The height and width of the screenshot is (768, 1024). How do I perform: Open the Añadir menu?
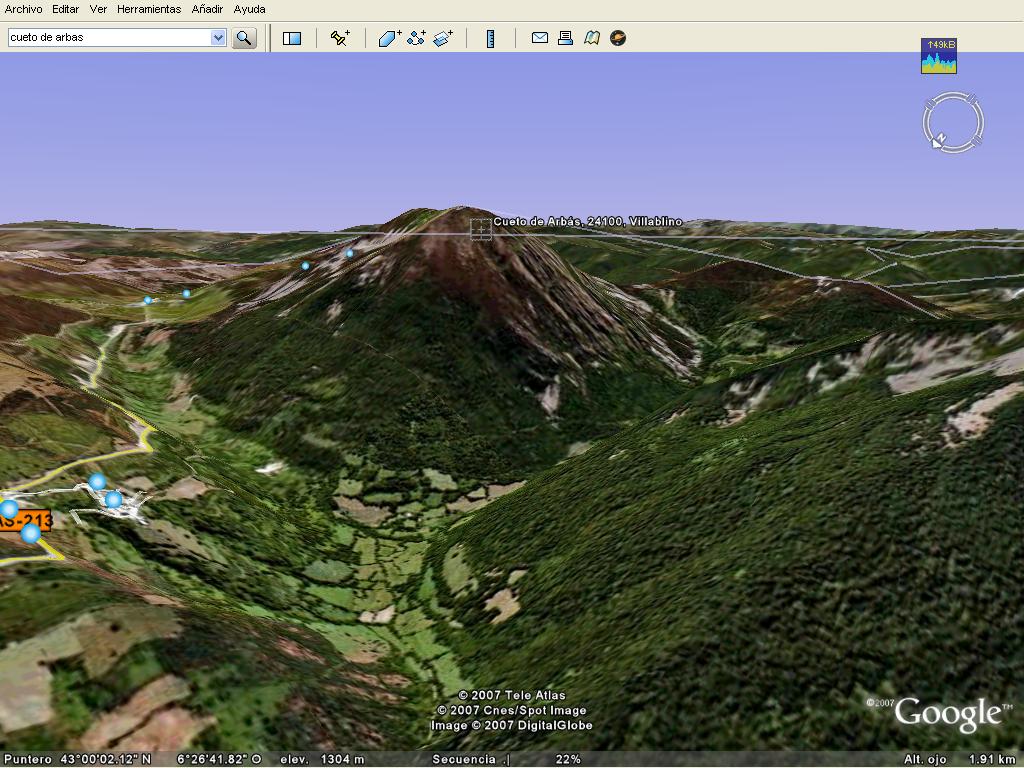pos(207,9)
